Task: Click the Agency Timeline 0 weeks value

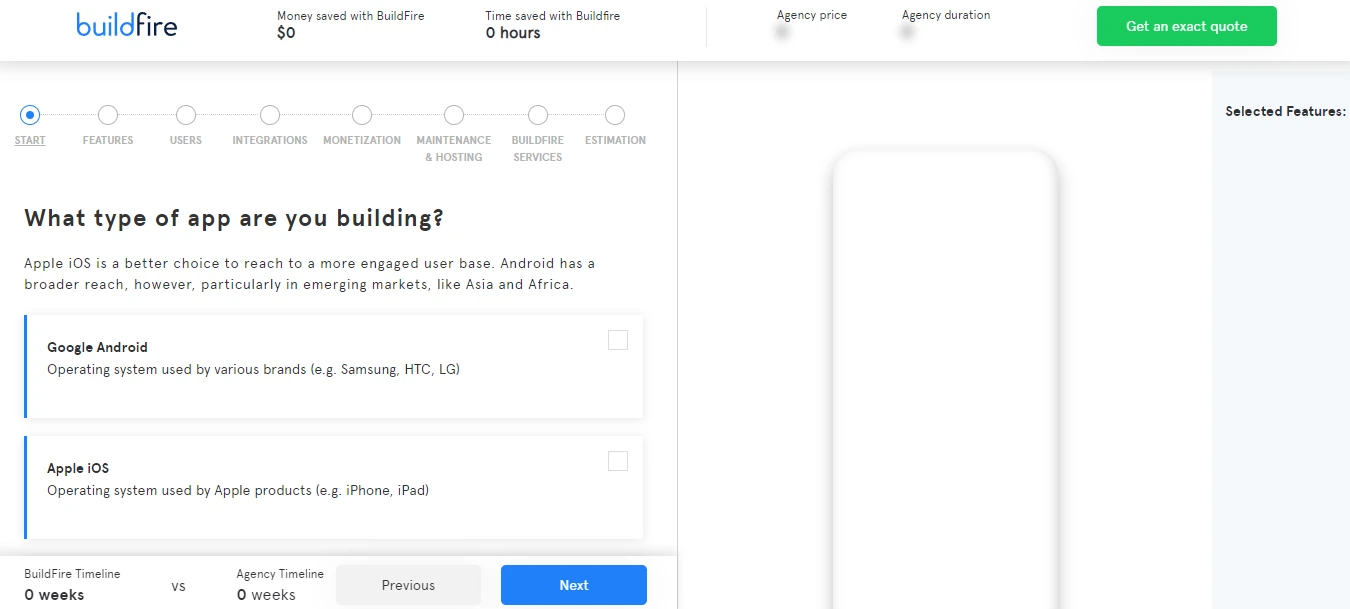Action: coord(266,595)
